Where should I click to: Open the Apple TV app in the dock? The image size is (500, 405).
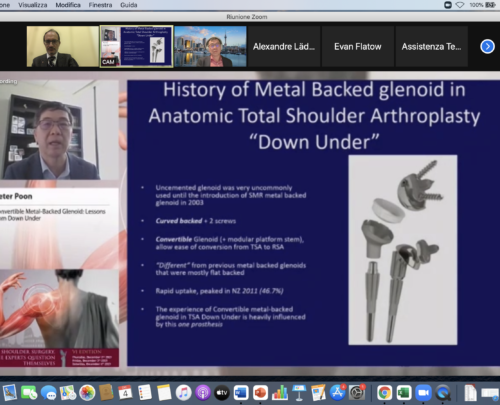click(222, 393)
